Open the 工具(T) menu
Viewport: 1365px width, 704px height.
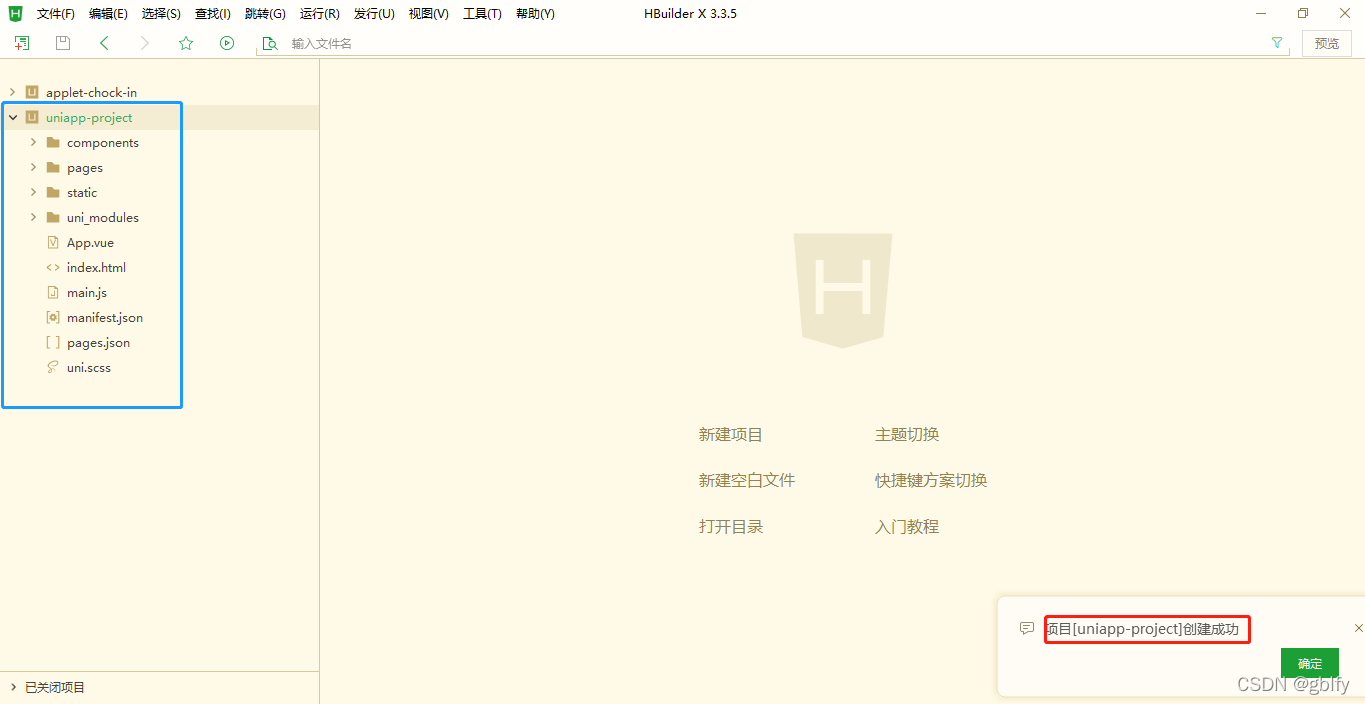[482, 14]
